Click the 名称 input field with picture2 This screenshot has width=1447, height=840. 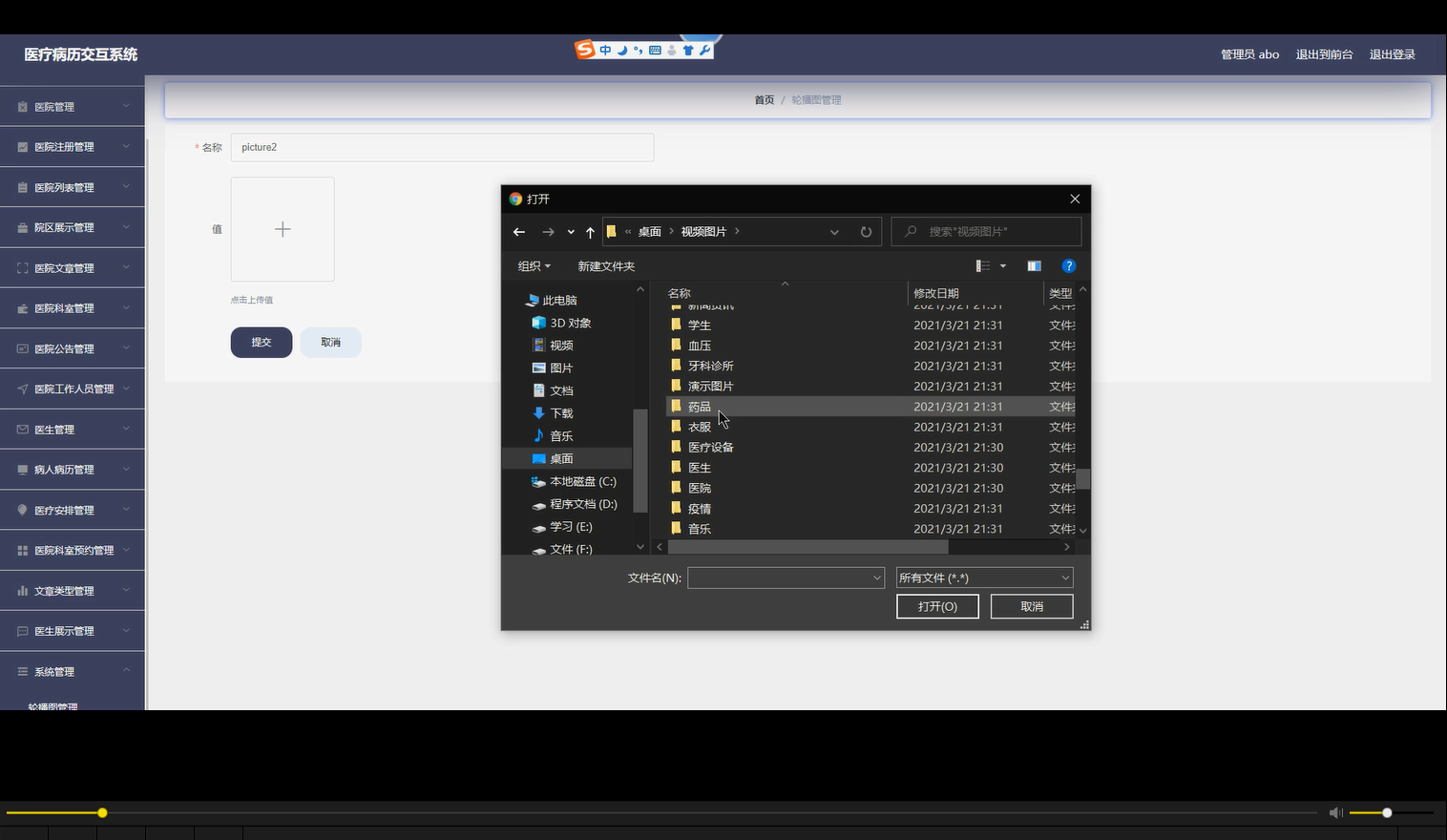click(x=442, y=147)
